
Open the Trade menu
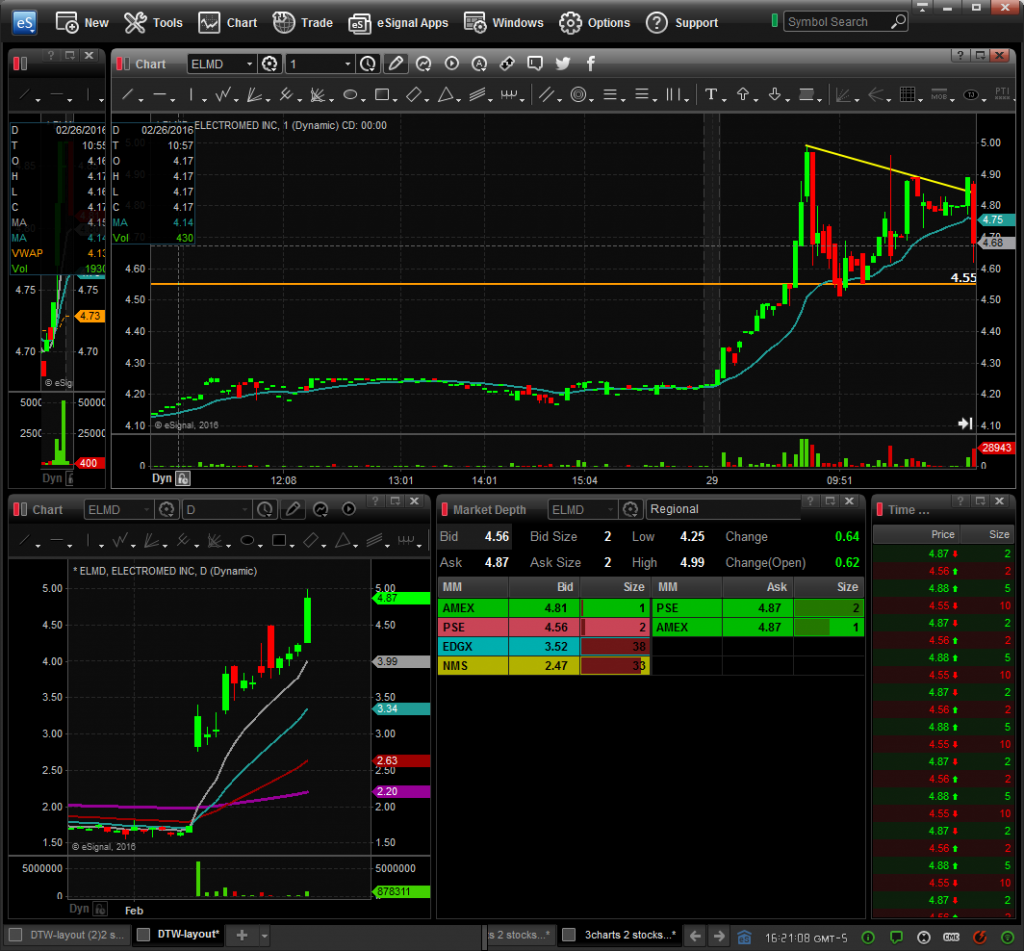pyautogui.click(x=302, y=23)
